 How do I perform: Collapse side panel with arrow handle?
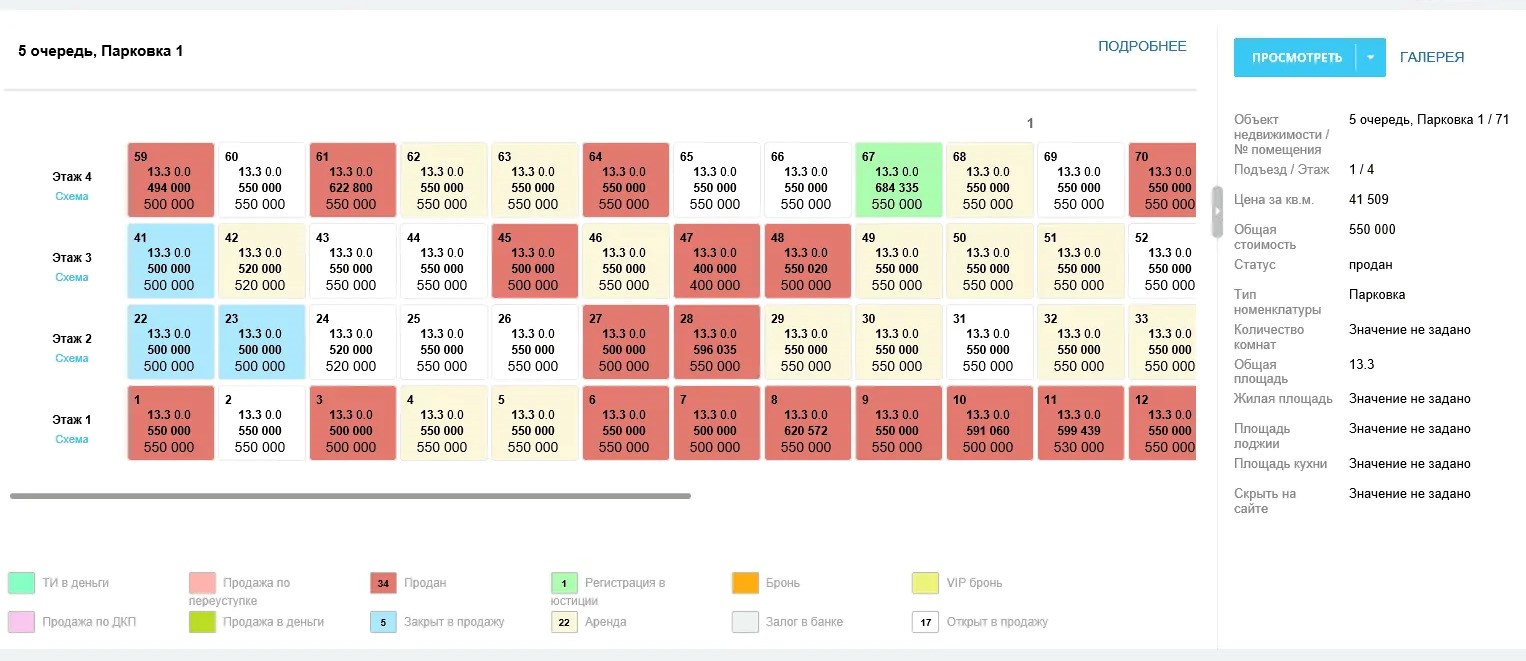click(x=1217, y=212)
